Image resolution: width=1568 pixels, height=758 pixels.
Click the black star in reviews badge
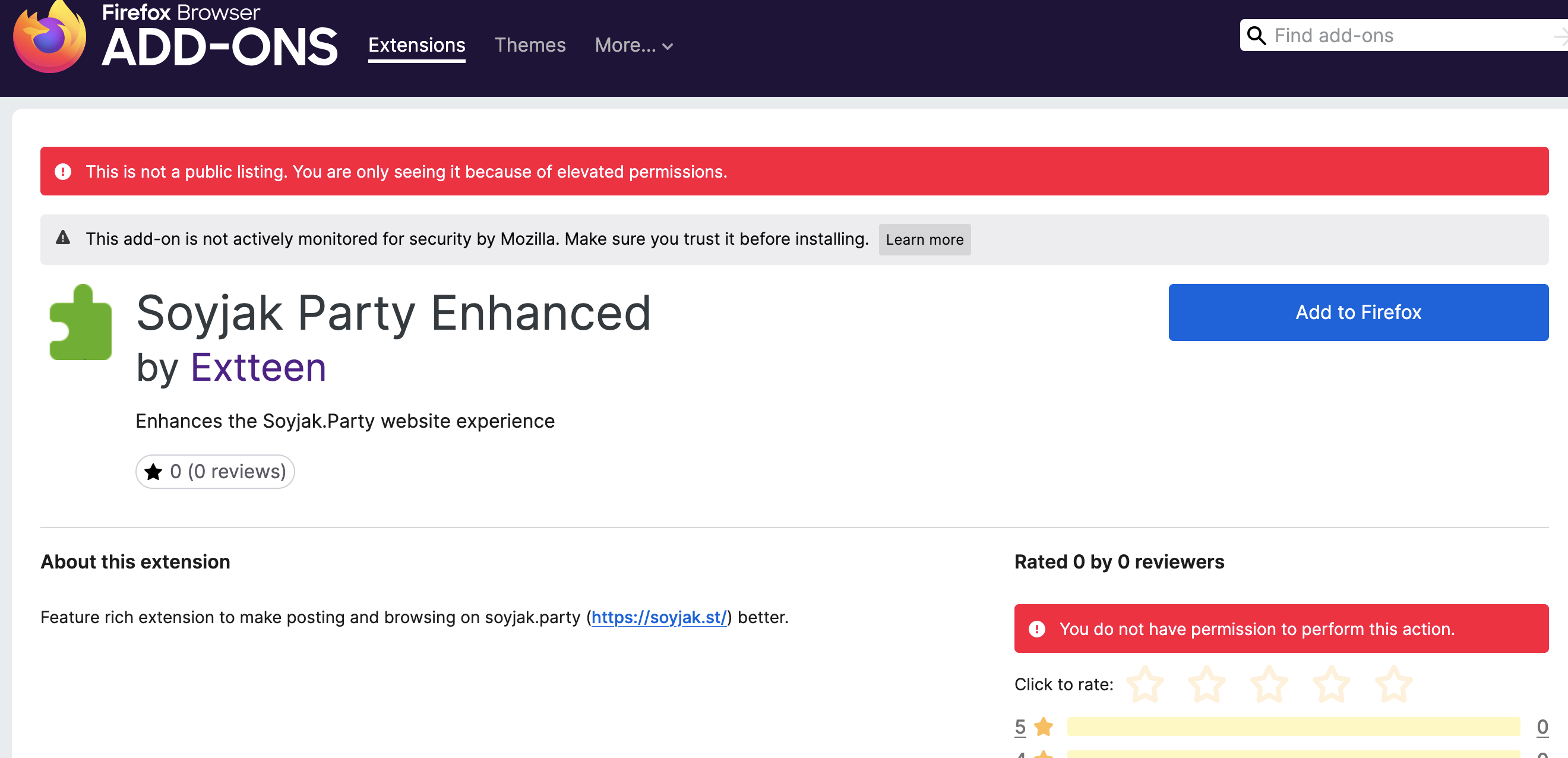[x=153, y=472]
